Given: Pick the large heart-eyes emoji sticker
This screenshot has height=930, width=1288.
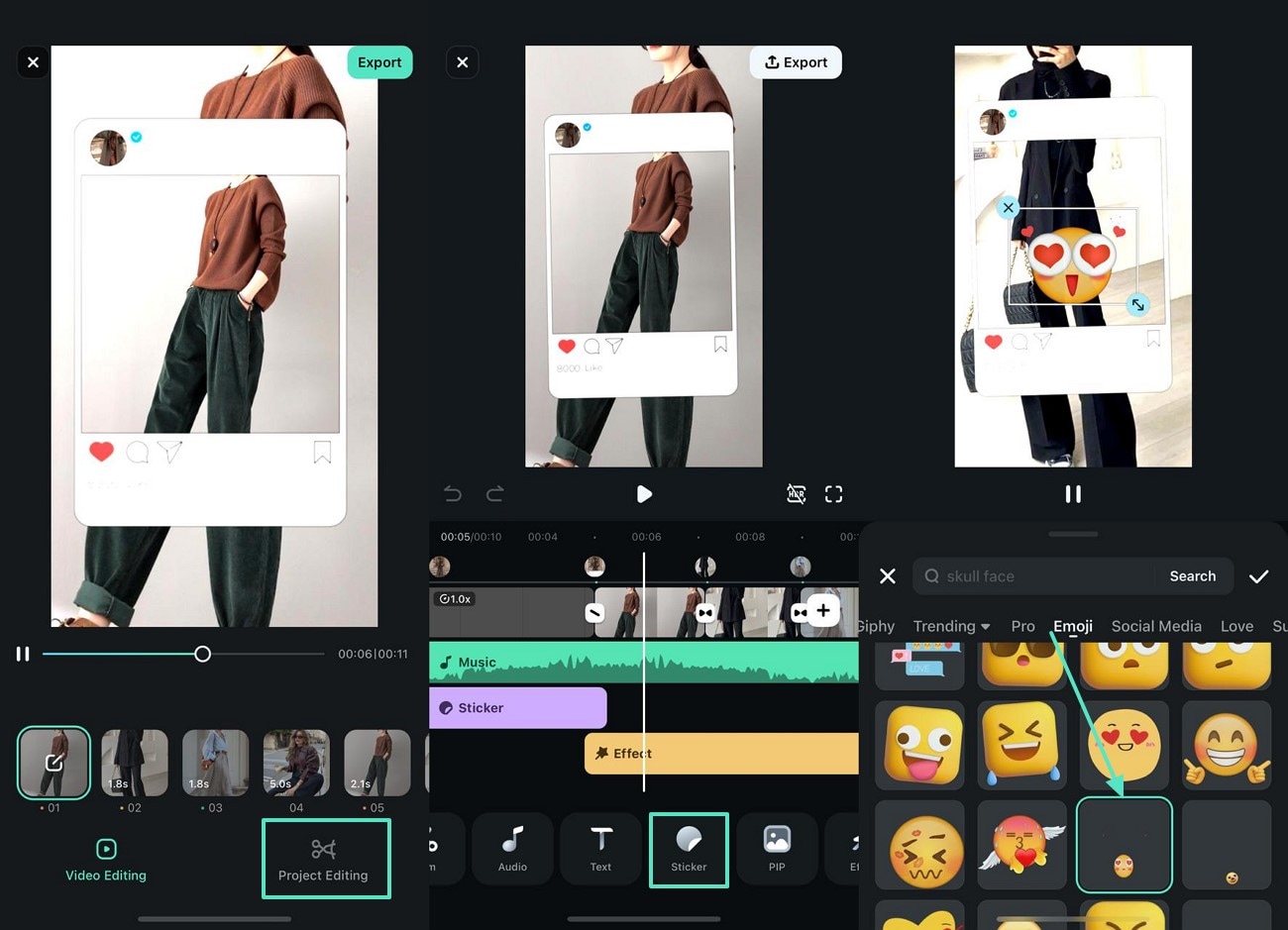Looking at the screenshot, I should click(x=1125, y=745).
